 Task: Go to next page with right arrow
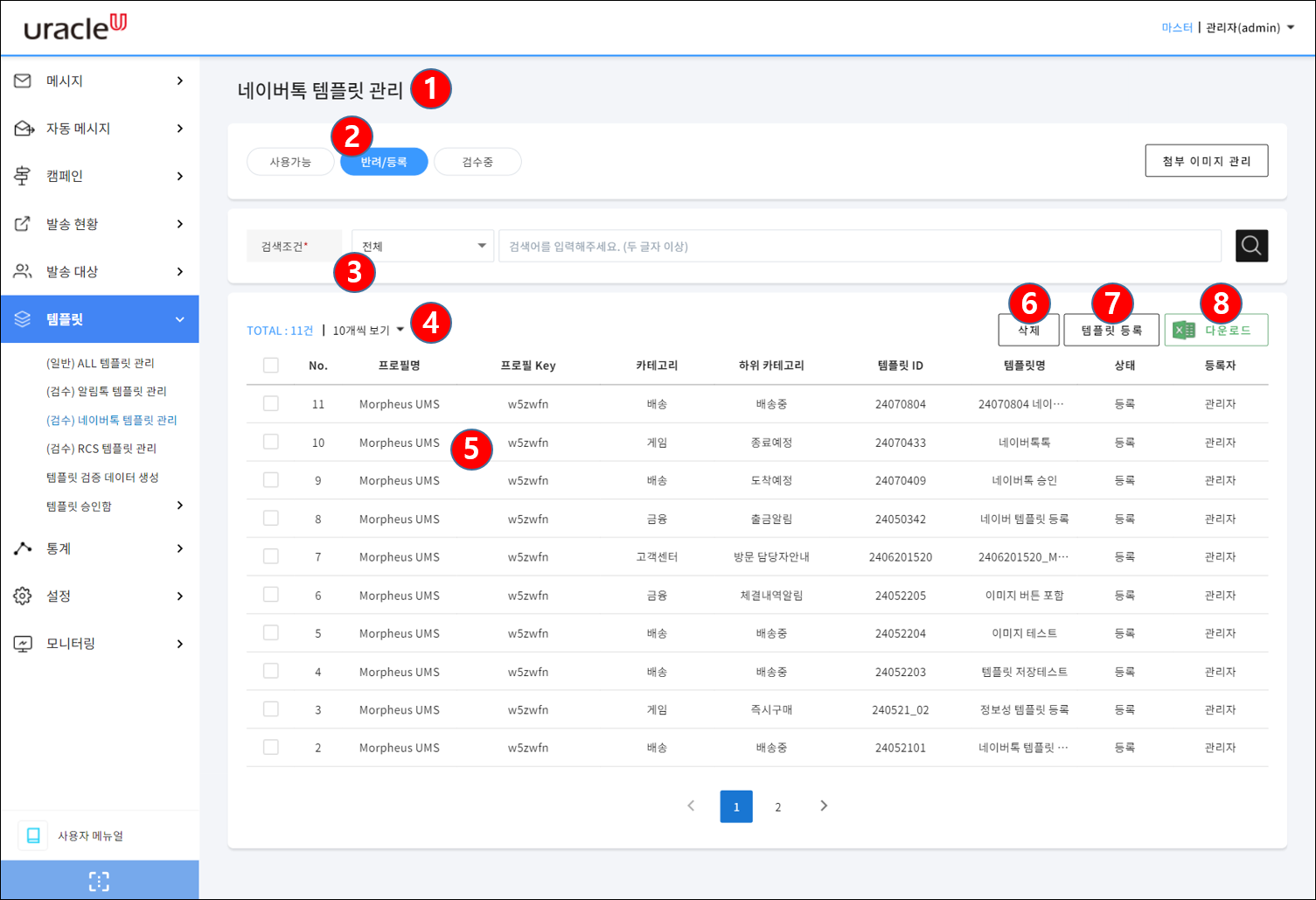pos(824,806)
